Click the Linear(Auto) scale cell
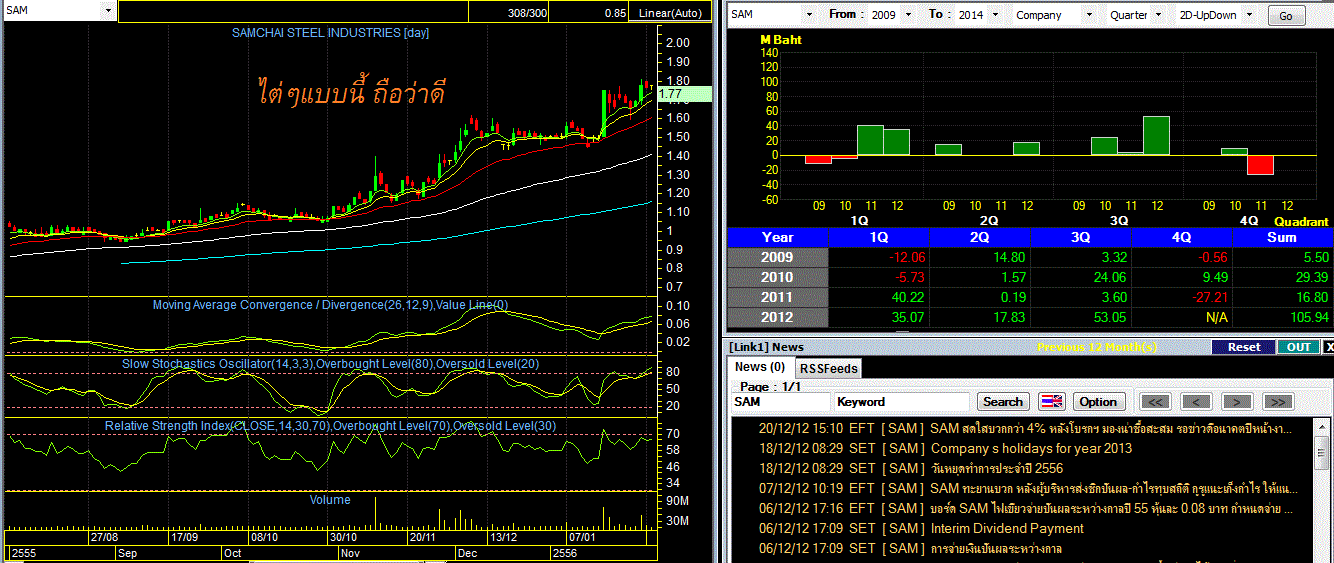1334x563 pixels. coord(672,13)
